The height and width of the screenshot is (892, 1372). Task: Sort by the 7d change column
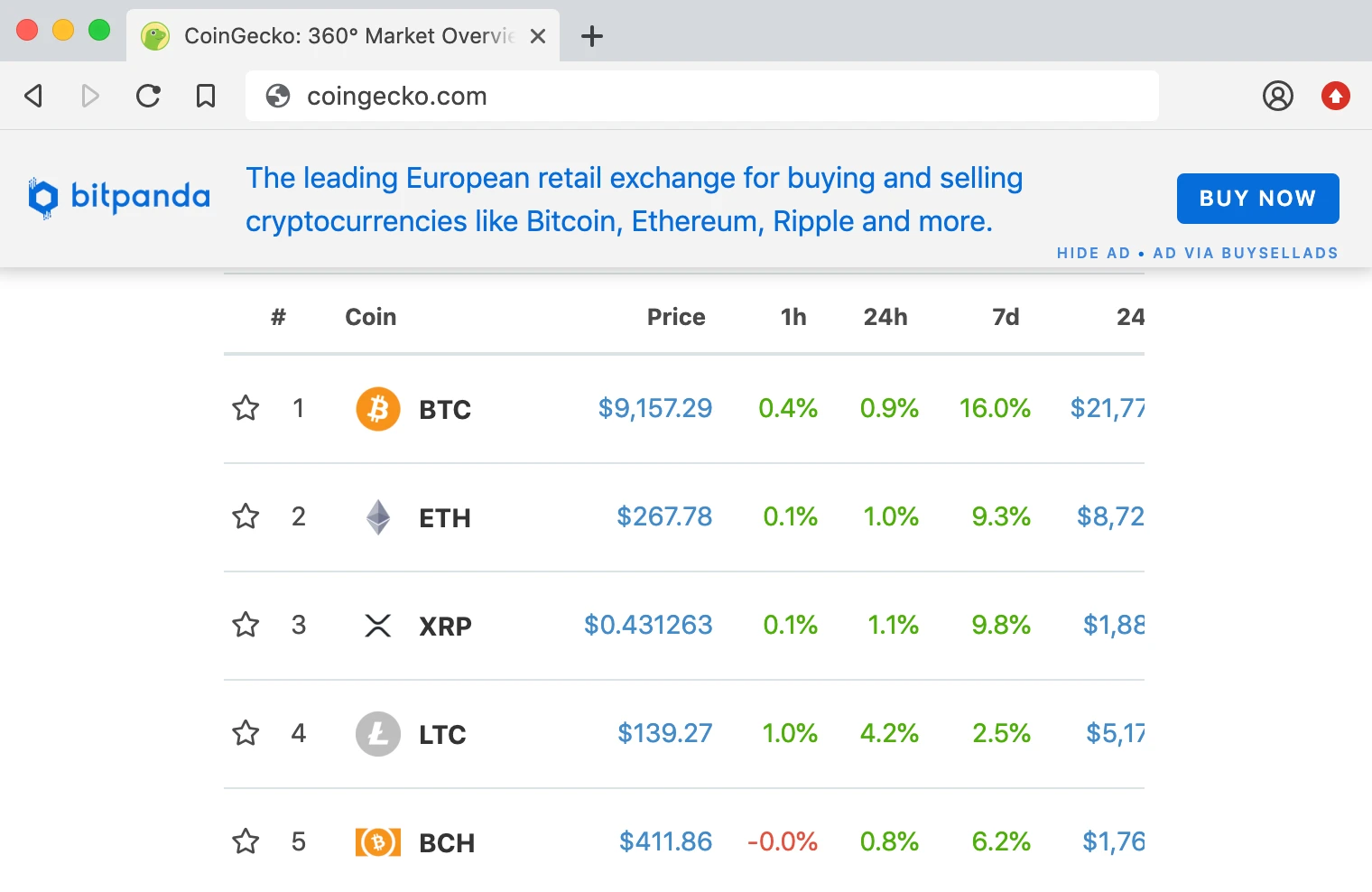[x=1006, y=317]
